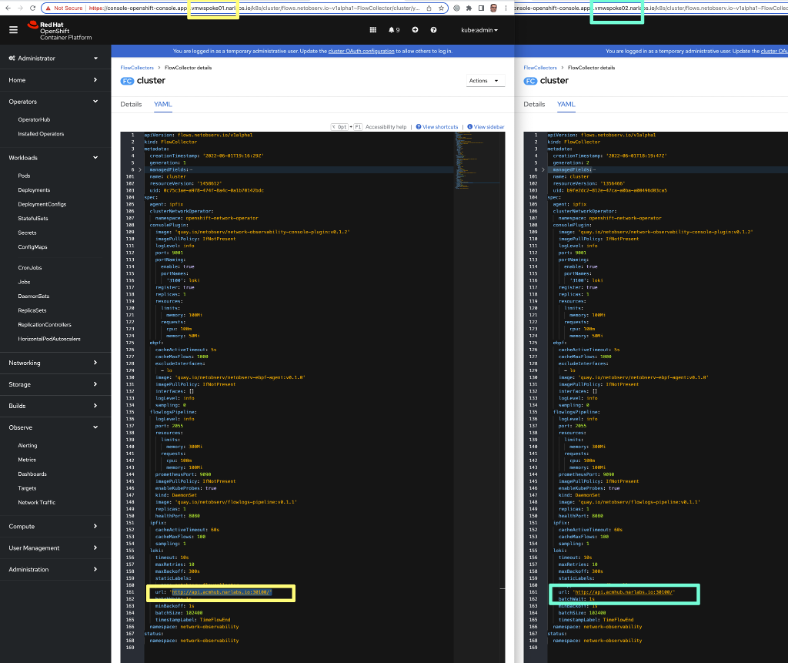Expand the Networking section in sidebar
This screenshot has height=664, width=788.
click(55, 363)
